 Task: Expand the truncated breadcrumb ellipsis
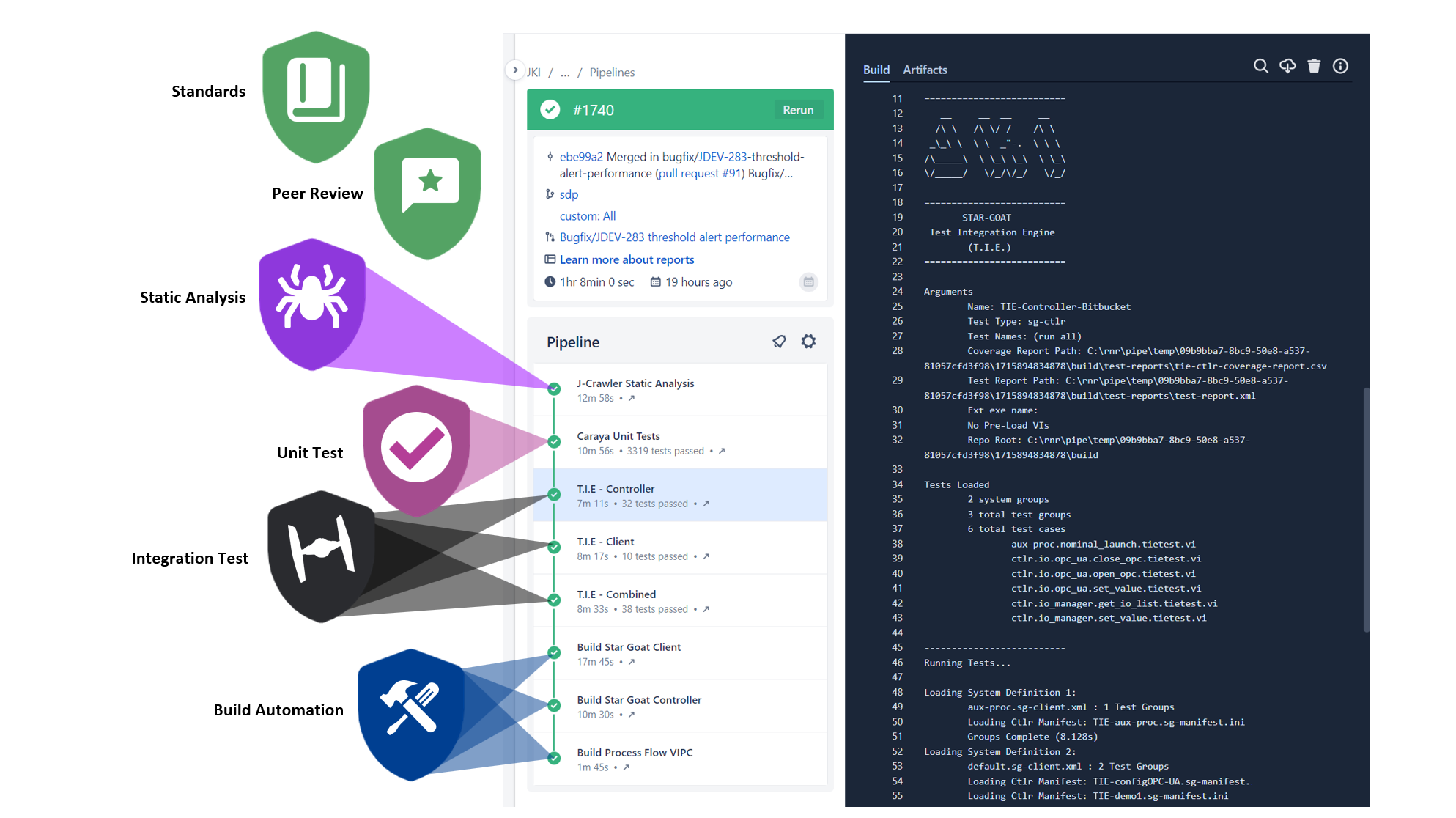(565, 73)
